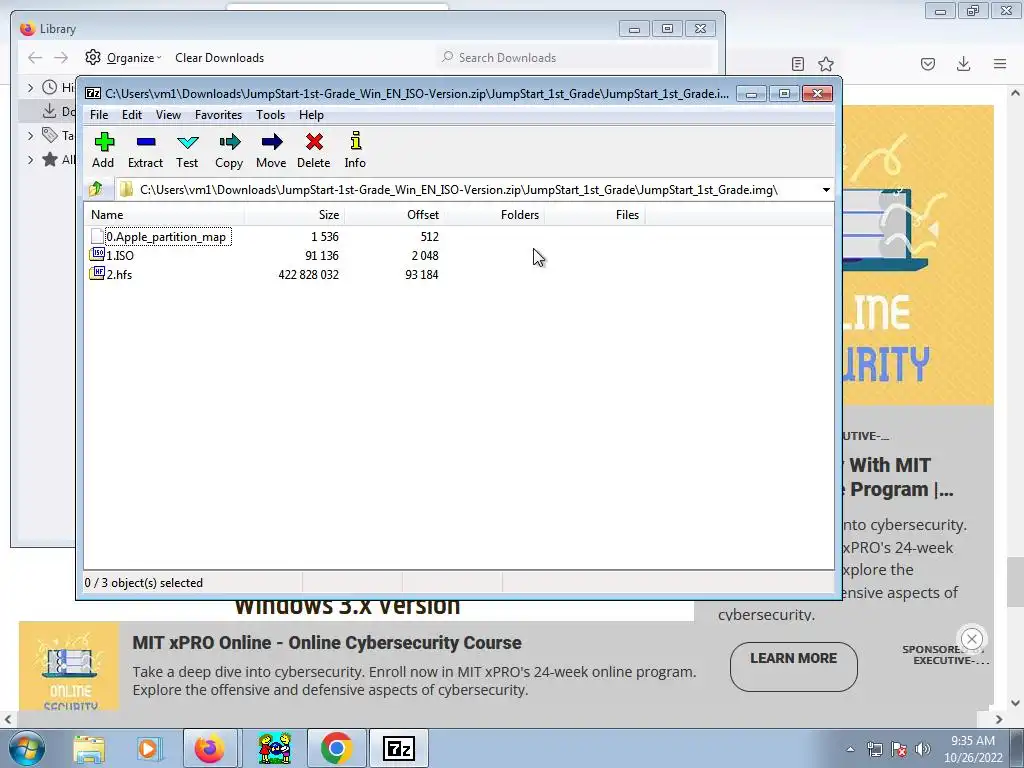Click the Copy toolbar icon
This screenshot has height=768, width=1024.
point(229,150)
